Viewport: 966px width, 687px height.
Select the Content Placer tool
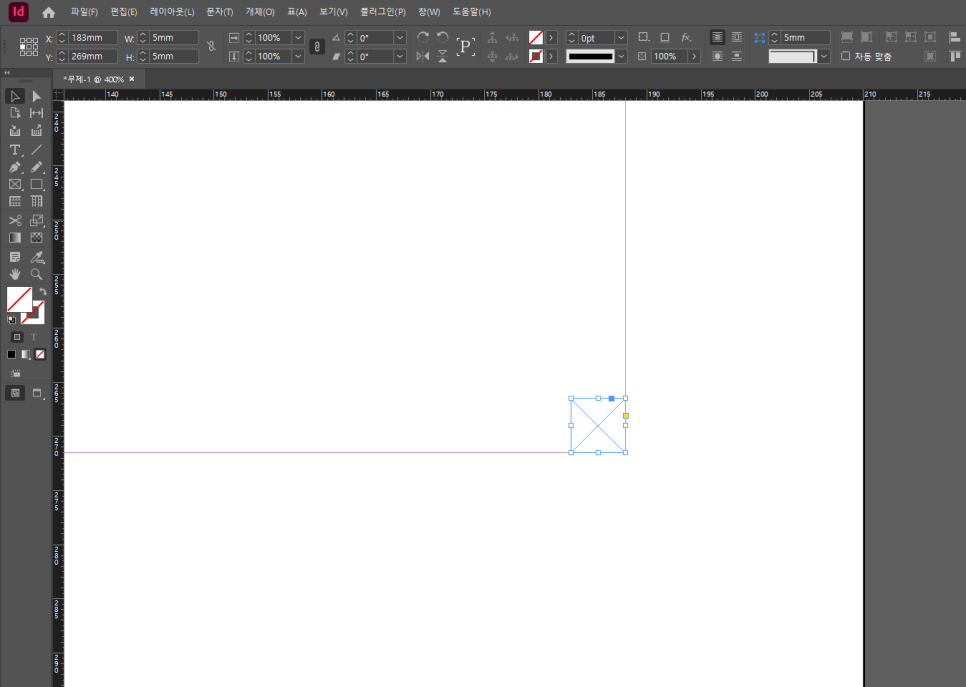36,131
